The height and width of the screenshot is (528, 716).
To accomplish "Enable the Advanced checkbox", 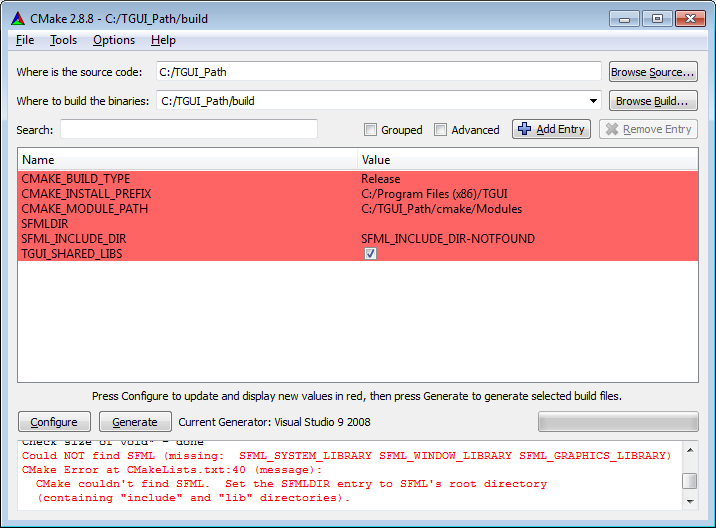I will [440, 130].
